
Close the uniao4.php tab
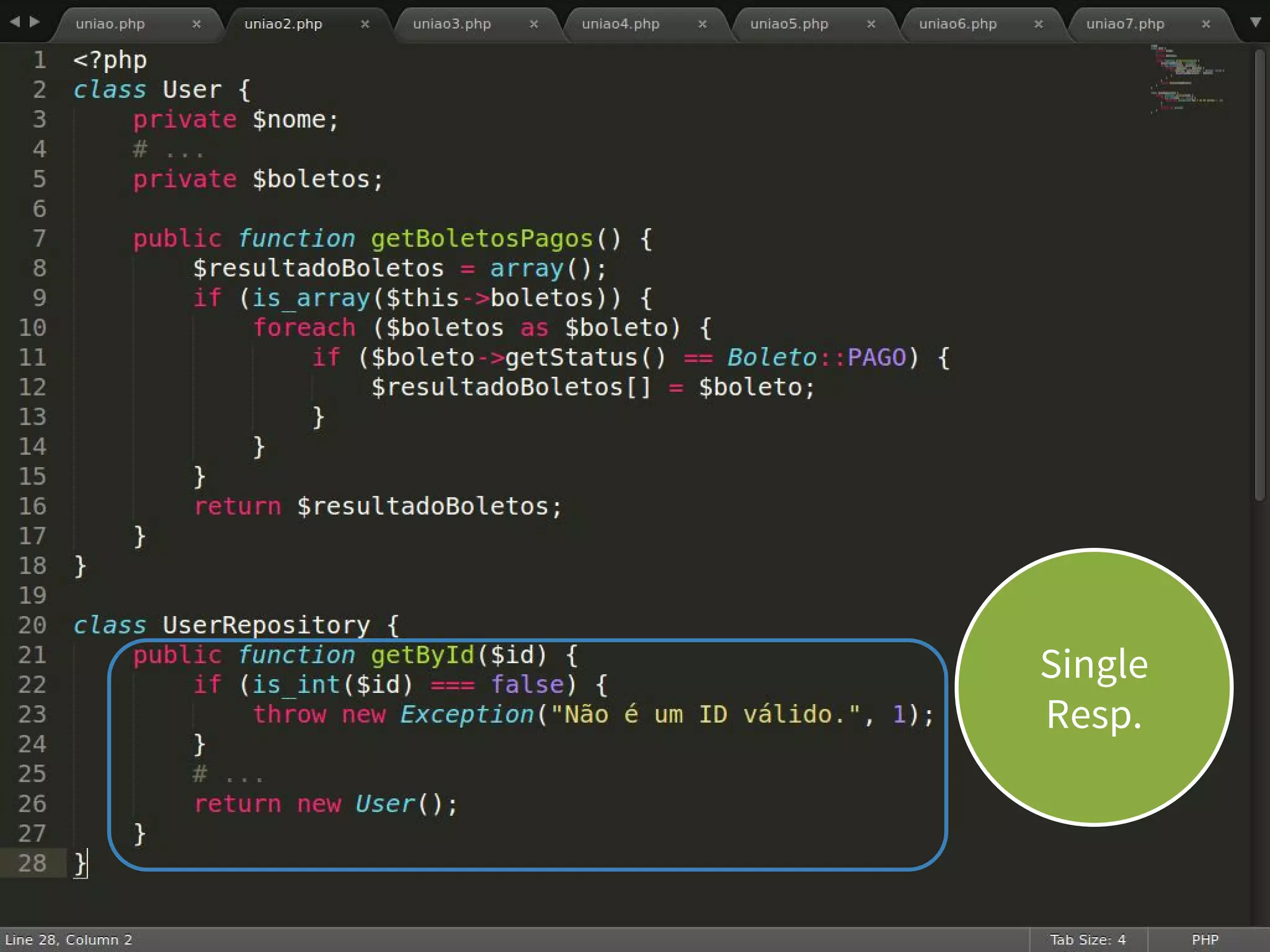(x=702, y=24)
